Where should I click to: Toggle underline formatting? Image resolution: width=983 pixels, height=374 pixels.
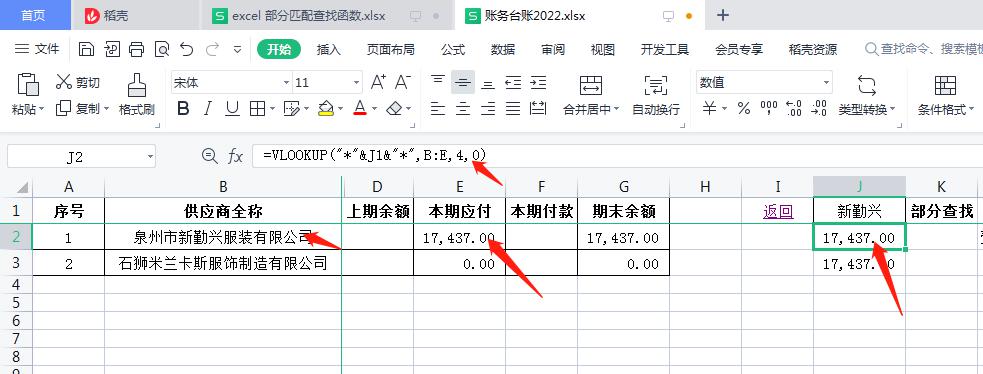[x=233, y=109]
